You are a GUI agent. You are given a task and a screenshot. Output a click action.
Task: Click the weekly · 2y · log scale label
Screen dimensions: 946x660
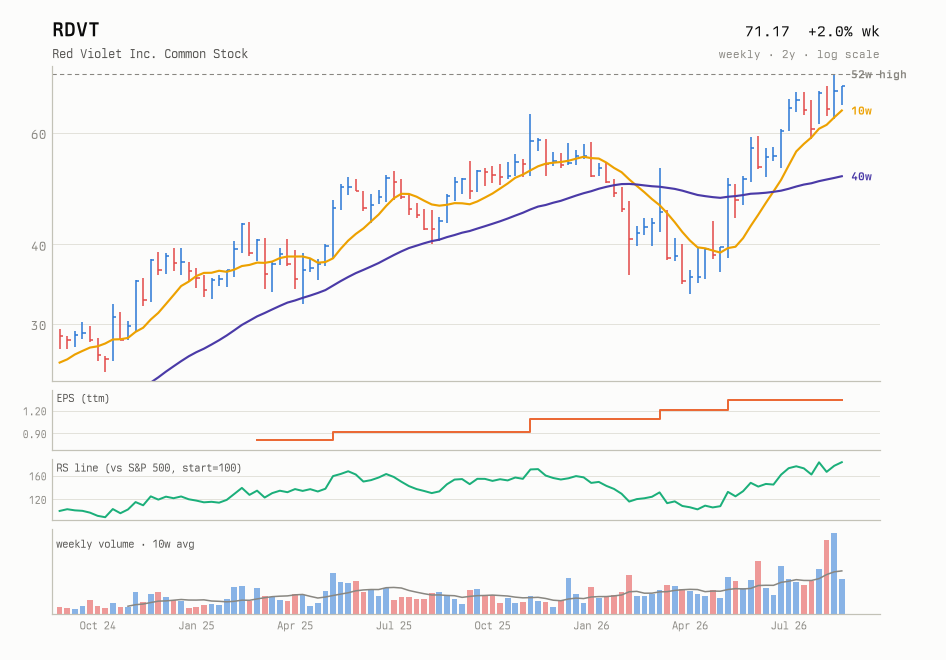[798, 54]
